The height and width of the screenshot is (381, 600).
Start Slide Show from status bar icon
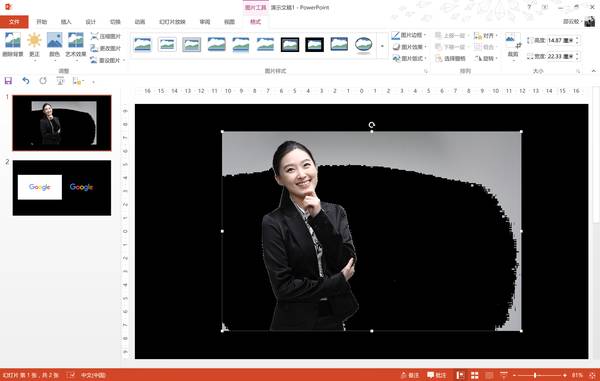pos(504,375)
